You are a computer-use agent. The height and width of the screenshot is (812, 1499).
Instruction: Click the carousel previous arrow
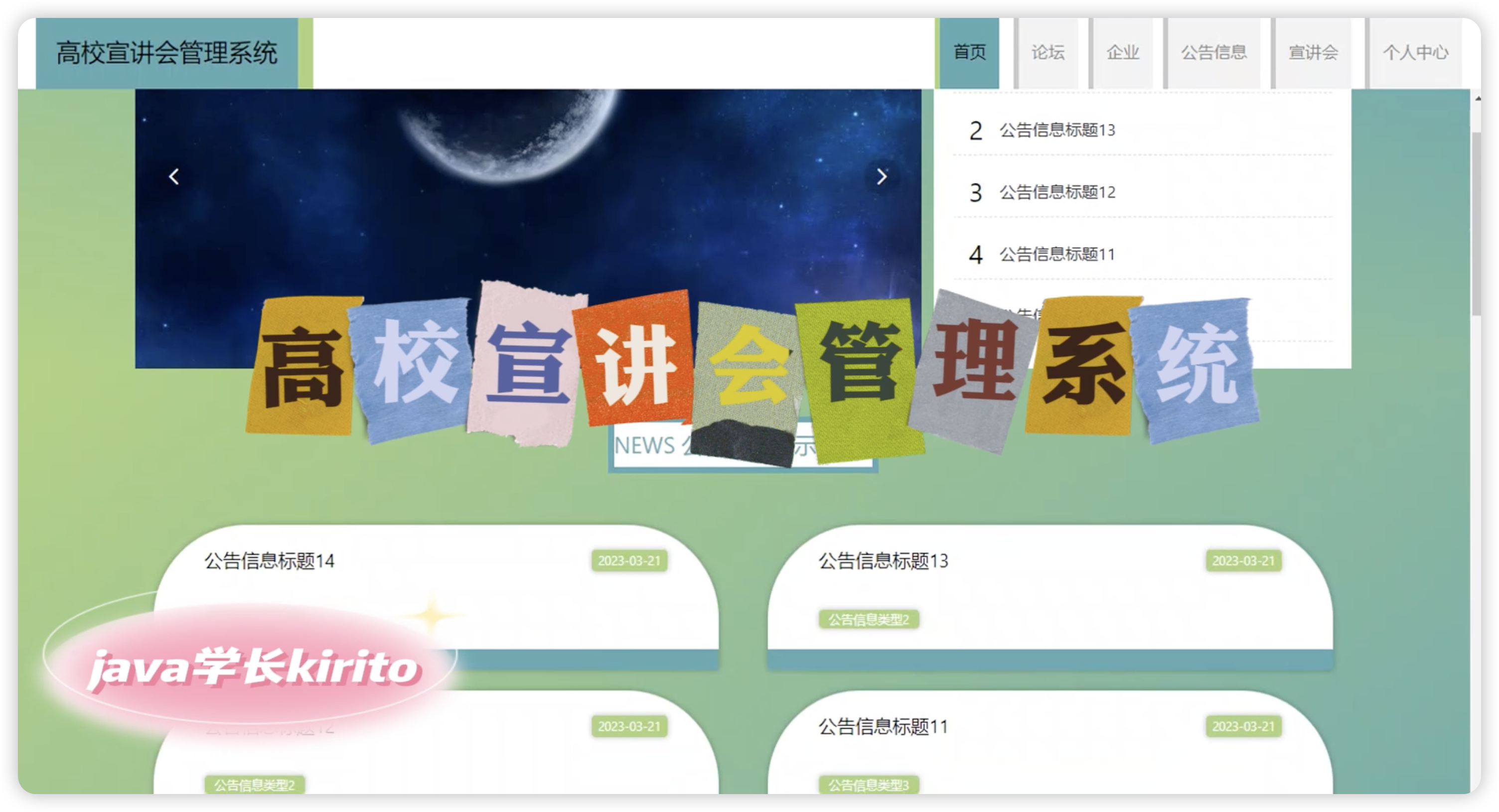pyautogui.click(x=173, y=177)
